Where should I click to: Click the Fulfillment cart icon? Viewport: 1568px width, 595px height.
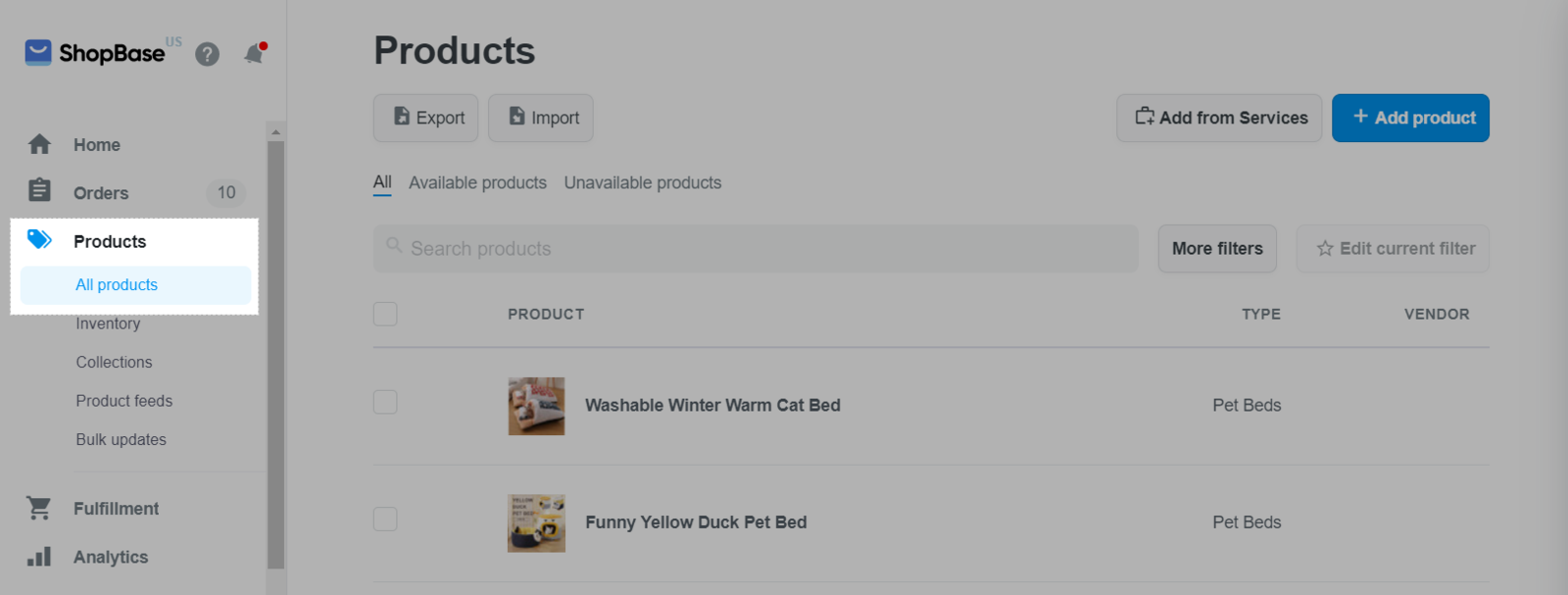tap(39, 508)
